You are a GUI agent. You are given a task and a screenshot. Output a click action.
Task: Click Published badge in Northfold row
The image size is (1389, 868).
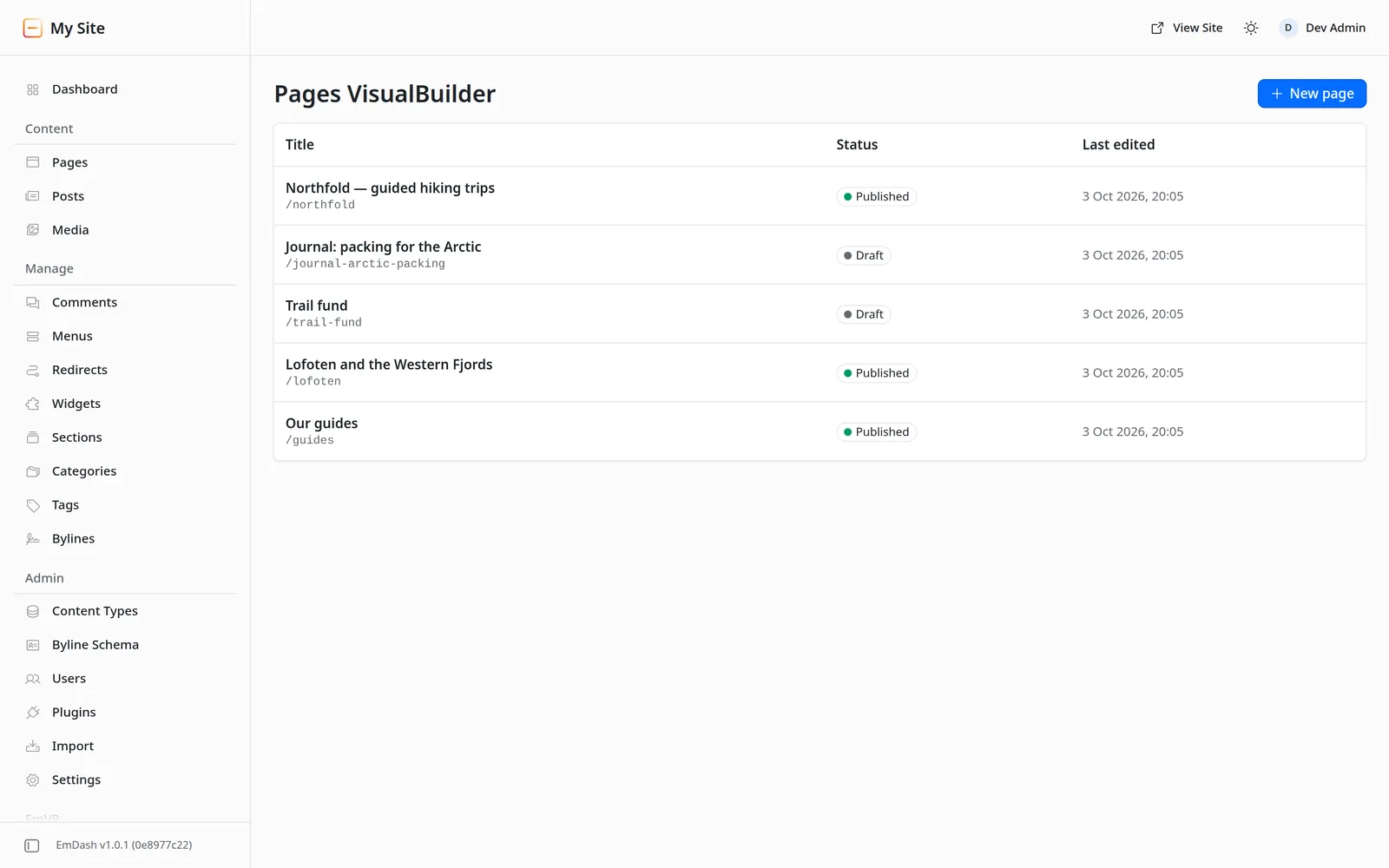876,197
